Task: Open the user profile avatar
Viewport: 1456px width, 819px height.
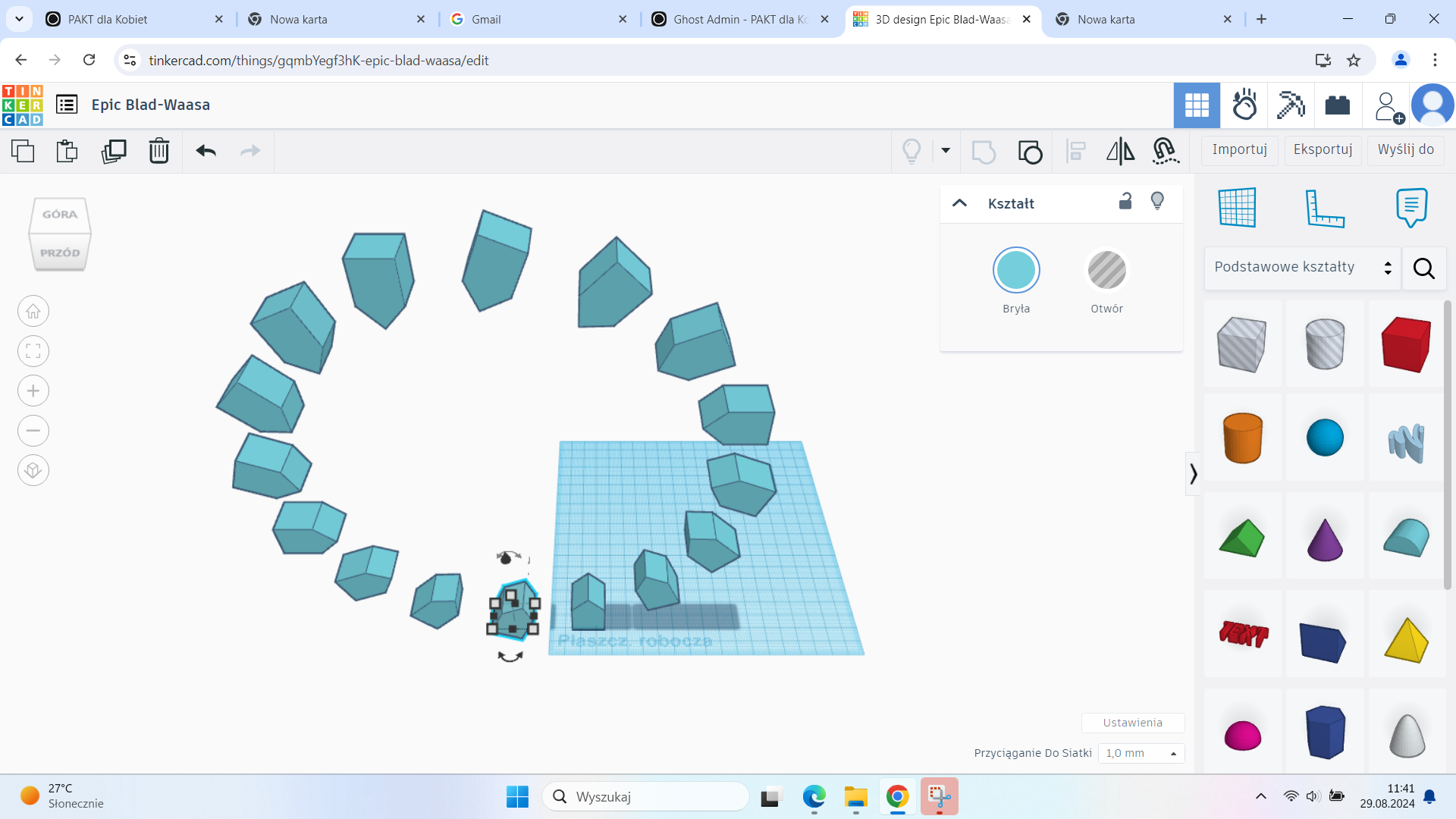Action: point(1432,105)
